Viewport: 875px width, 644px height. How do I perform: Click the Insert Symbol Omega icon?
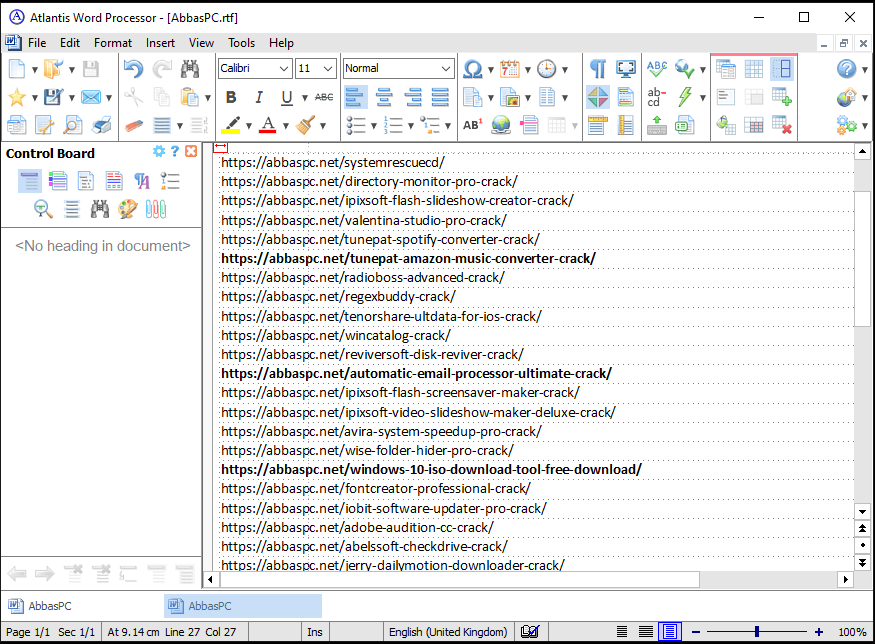coord(473,69)
